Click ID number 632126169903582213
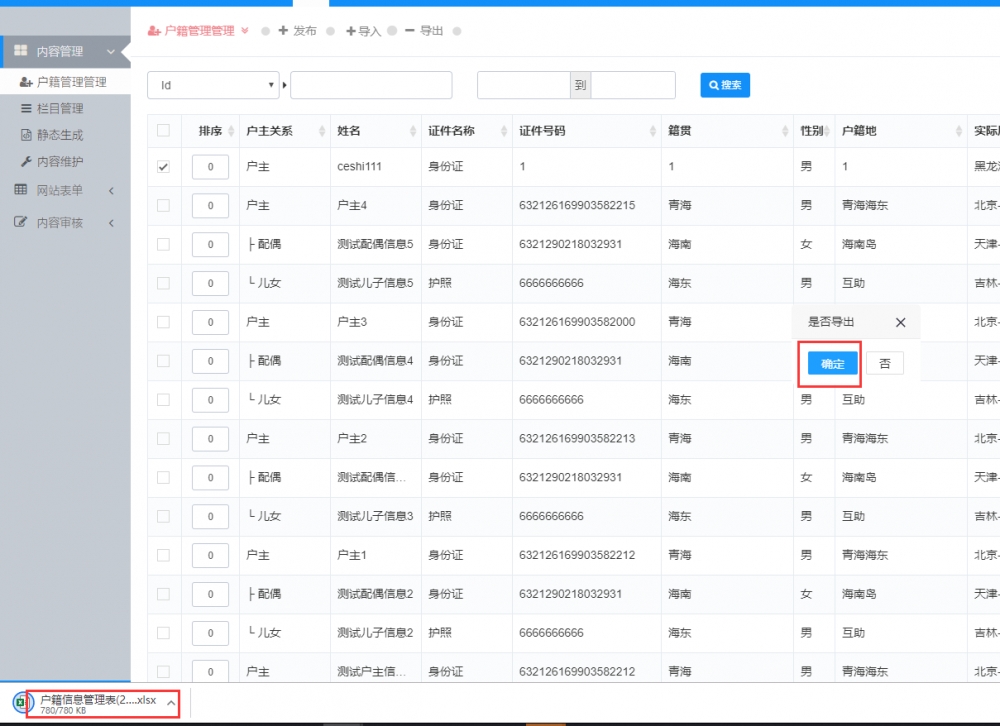 (x=577, y=439)
